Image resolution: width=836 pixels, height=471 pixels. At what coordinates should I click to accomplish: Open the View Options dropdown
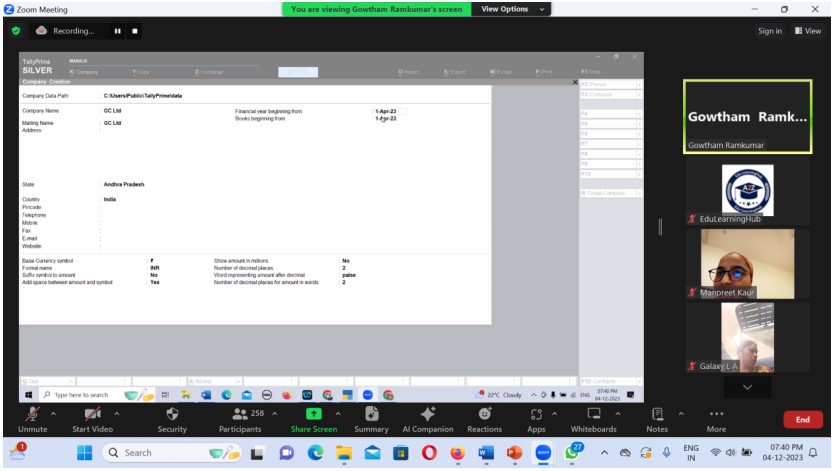[513, 9]
